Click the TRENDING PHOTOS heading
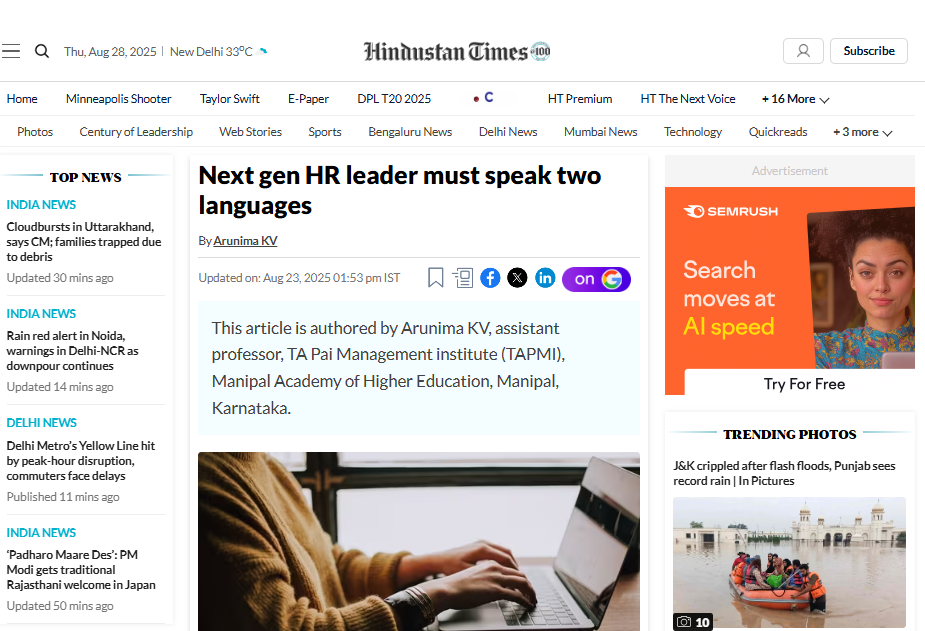The height and width of the screenshot is (631, 925). click(789, 435)
